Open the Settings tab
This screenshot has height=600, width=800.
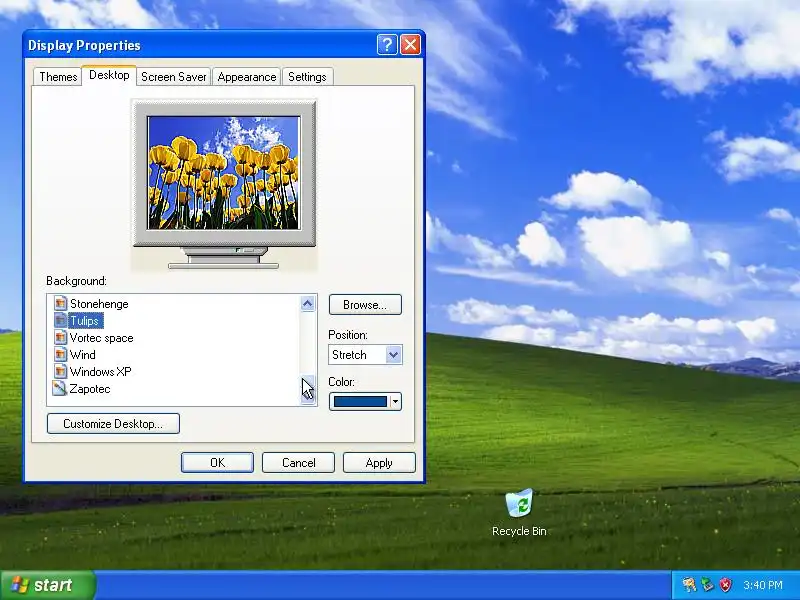tap(307, 77)
